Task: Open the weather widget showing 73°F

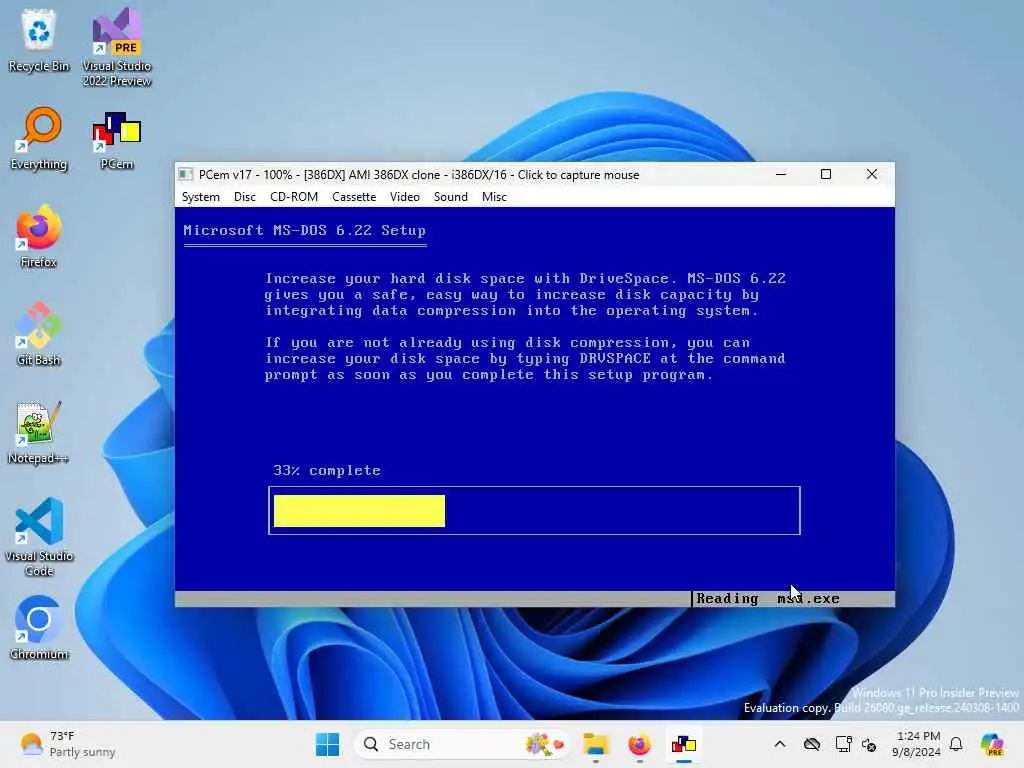Action: [67, 744]
